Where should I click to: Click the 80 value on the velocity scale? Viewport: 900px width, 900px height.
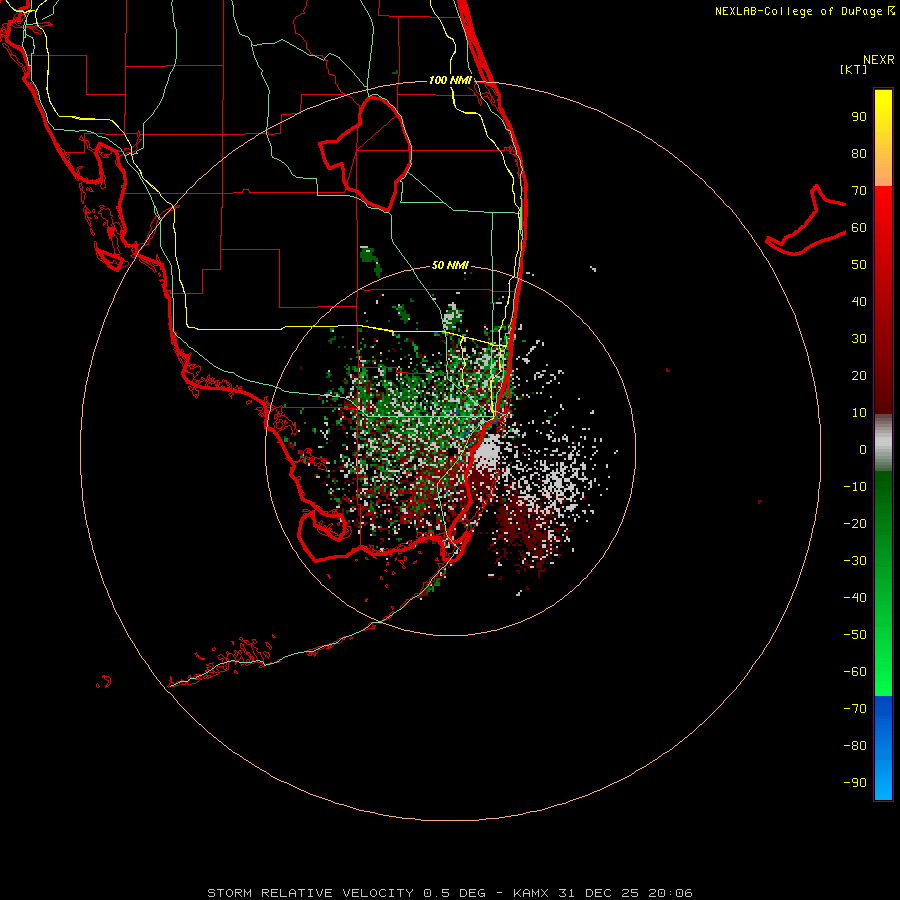(x=859, y=154)
